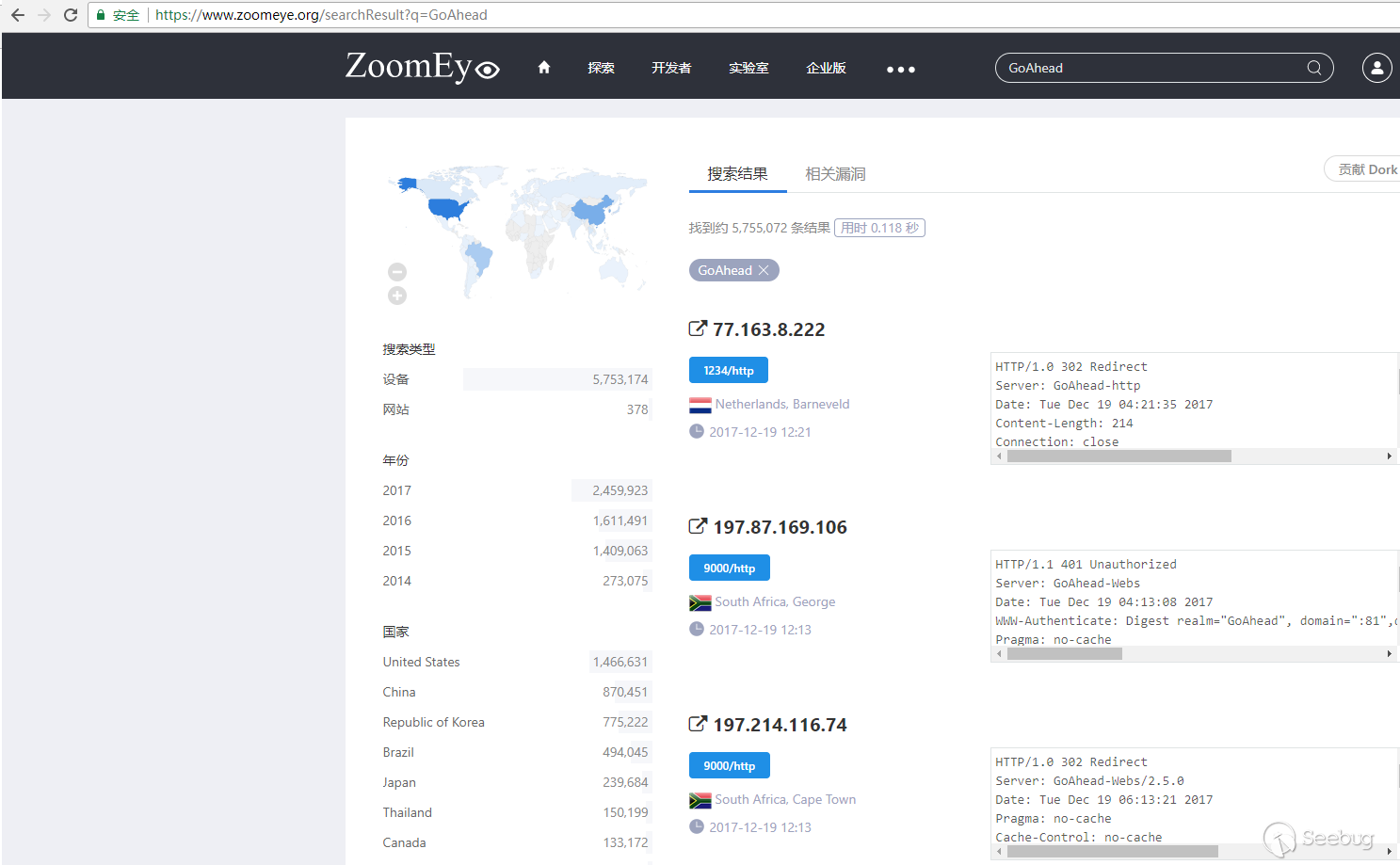
Task: Click the clock icon for 197.214.116.74 timestamp
Action: [x=697, y=826]
